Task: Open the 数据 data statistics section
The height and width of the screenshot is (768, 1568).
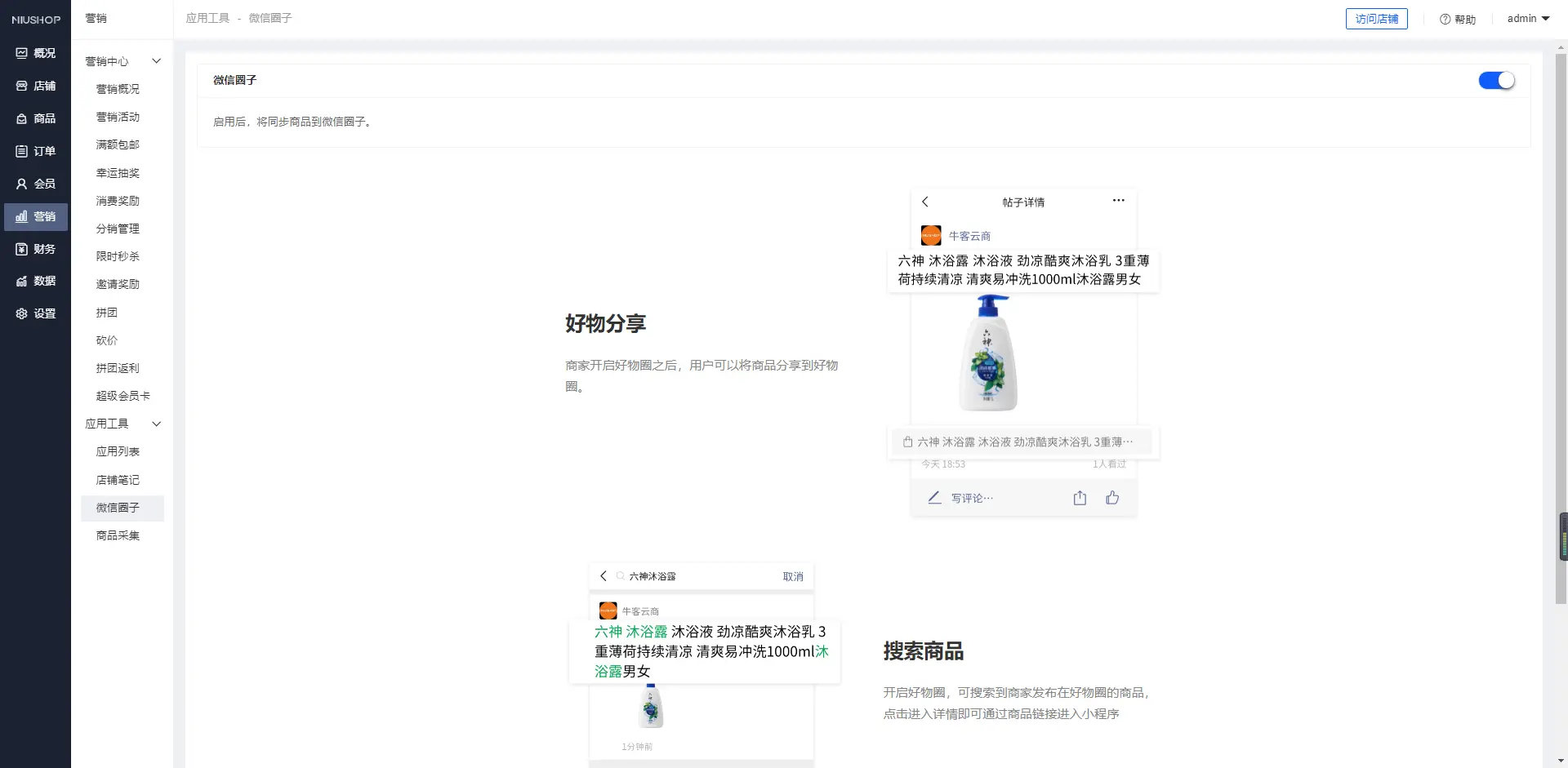Action: tap(35, 281)
